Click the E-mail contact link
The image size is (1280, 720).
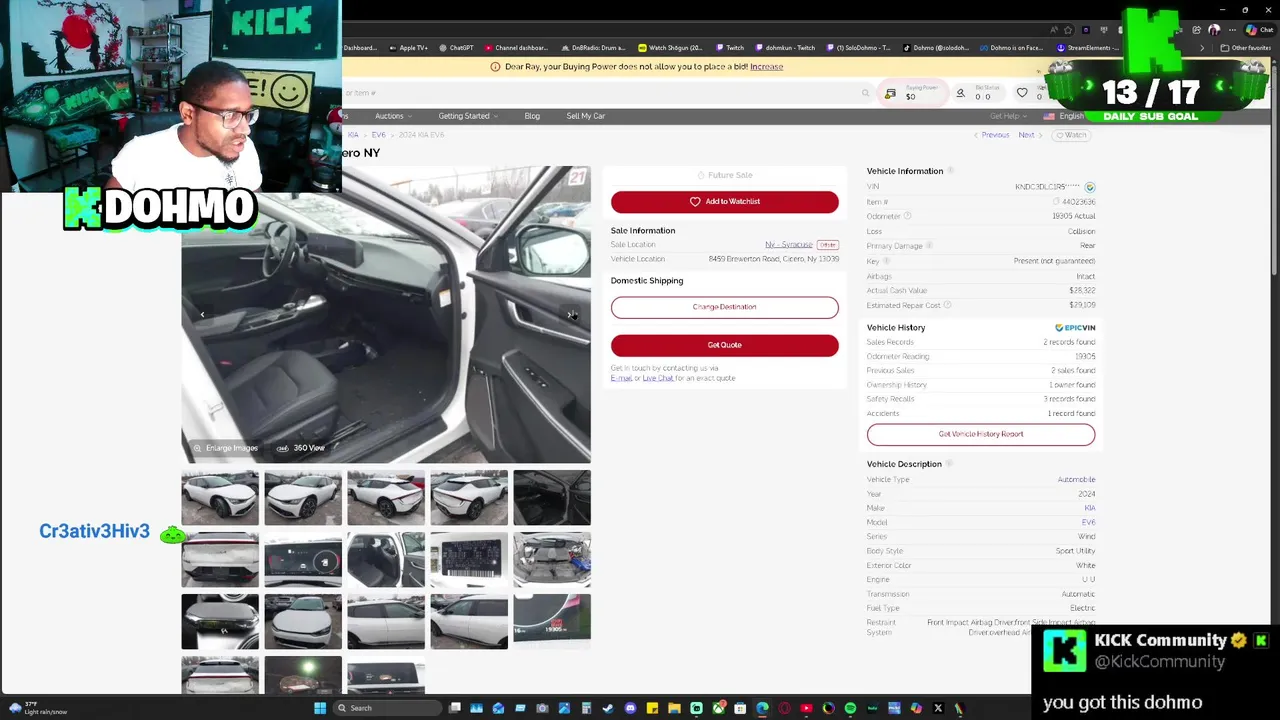[621, 378]
